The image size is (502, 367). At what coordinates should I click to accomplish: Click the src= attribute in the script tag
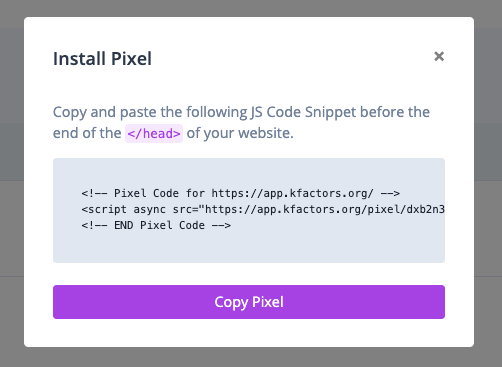(185, 209)
